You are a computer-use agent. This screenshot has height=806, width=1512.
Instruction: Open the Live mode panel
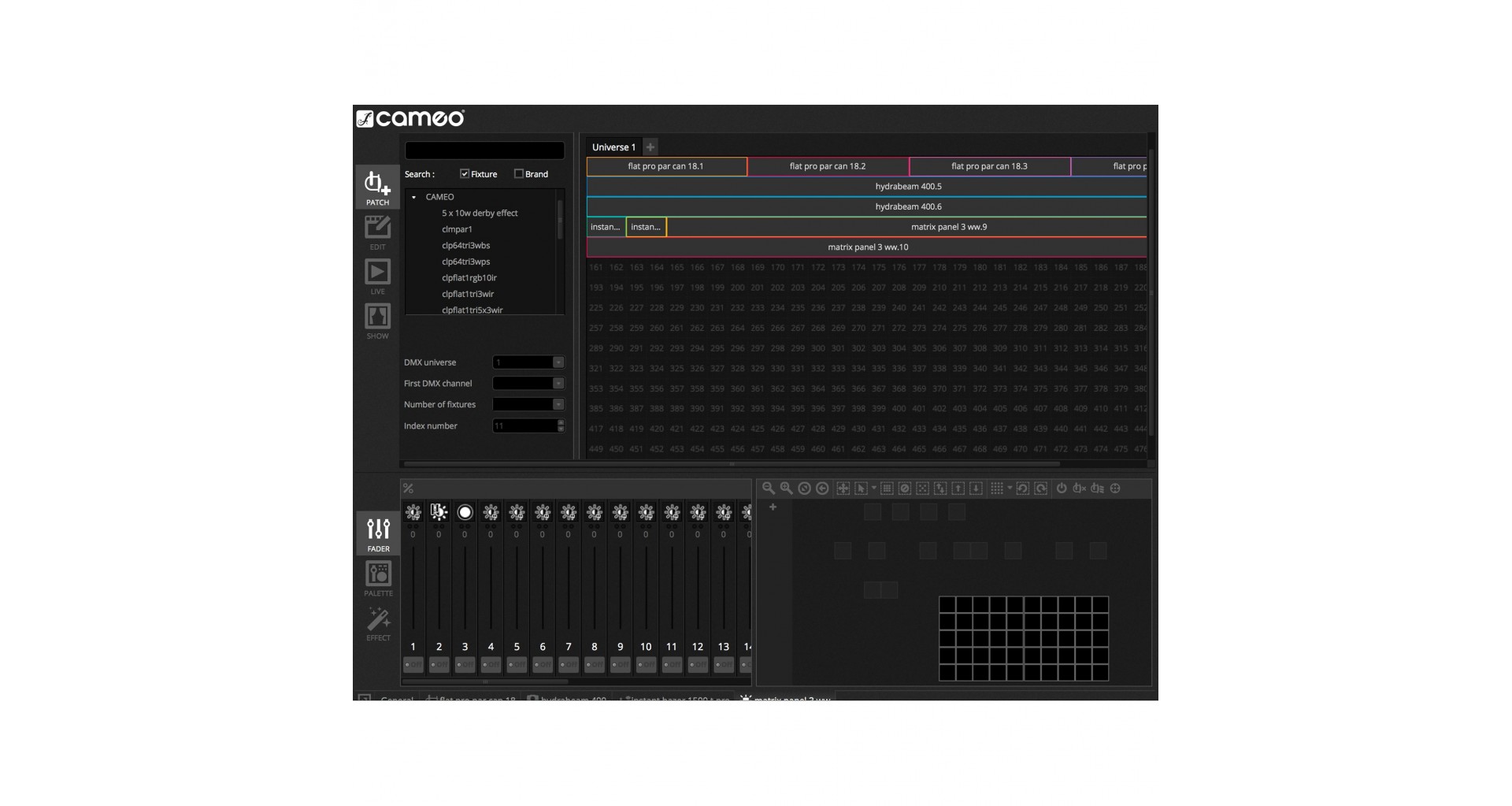(377, 276)
